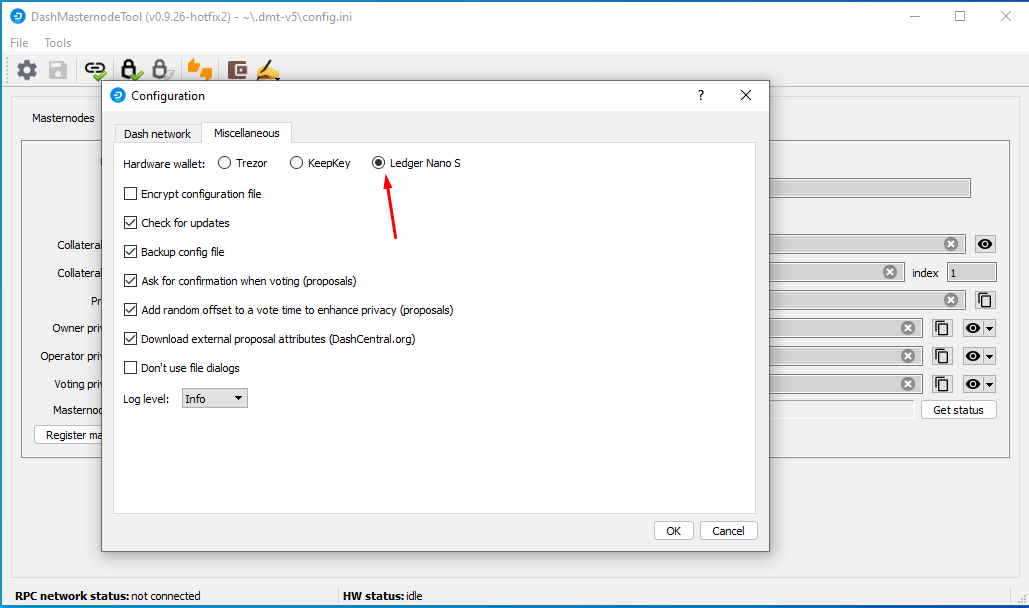Viewport: 1029px width, 608px height.
Task: Click the floppy disk save icon
Action: 58,70
